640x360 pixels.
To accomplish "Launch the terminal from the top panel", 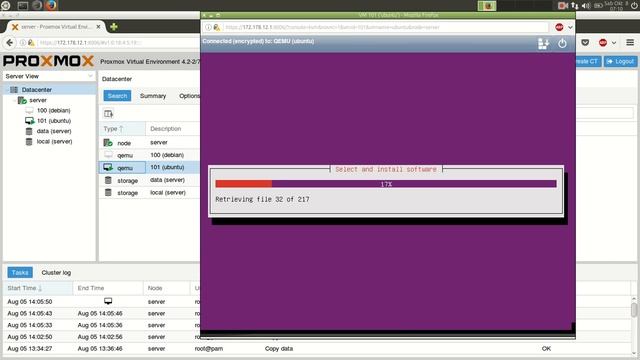I will click(23, 5).
